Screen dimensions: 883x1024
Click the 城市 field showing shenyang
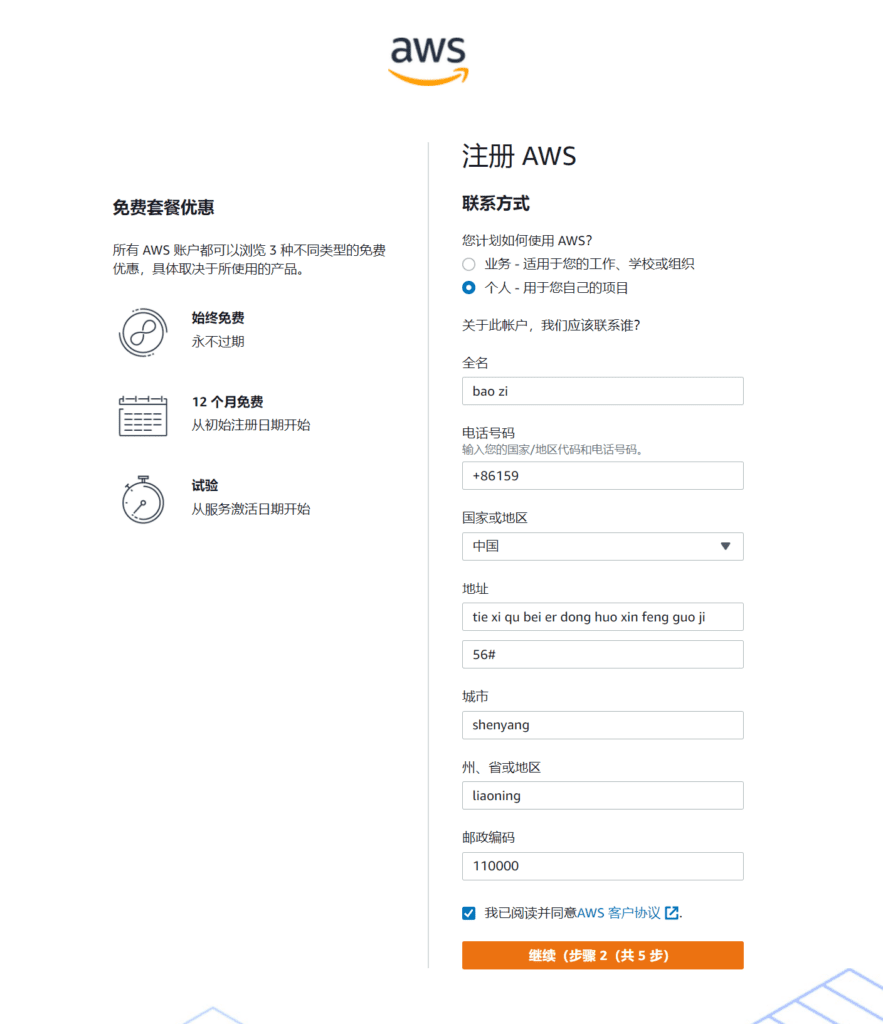coord(602,725)
